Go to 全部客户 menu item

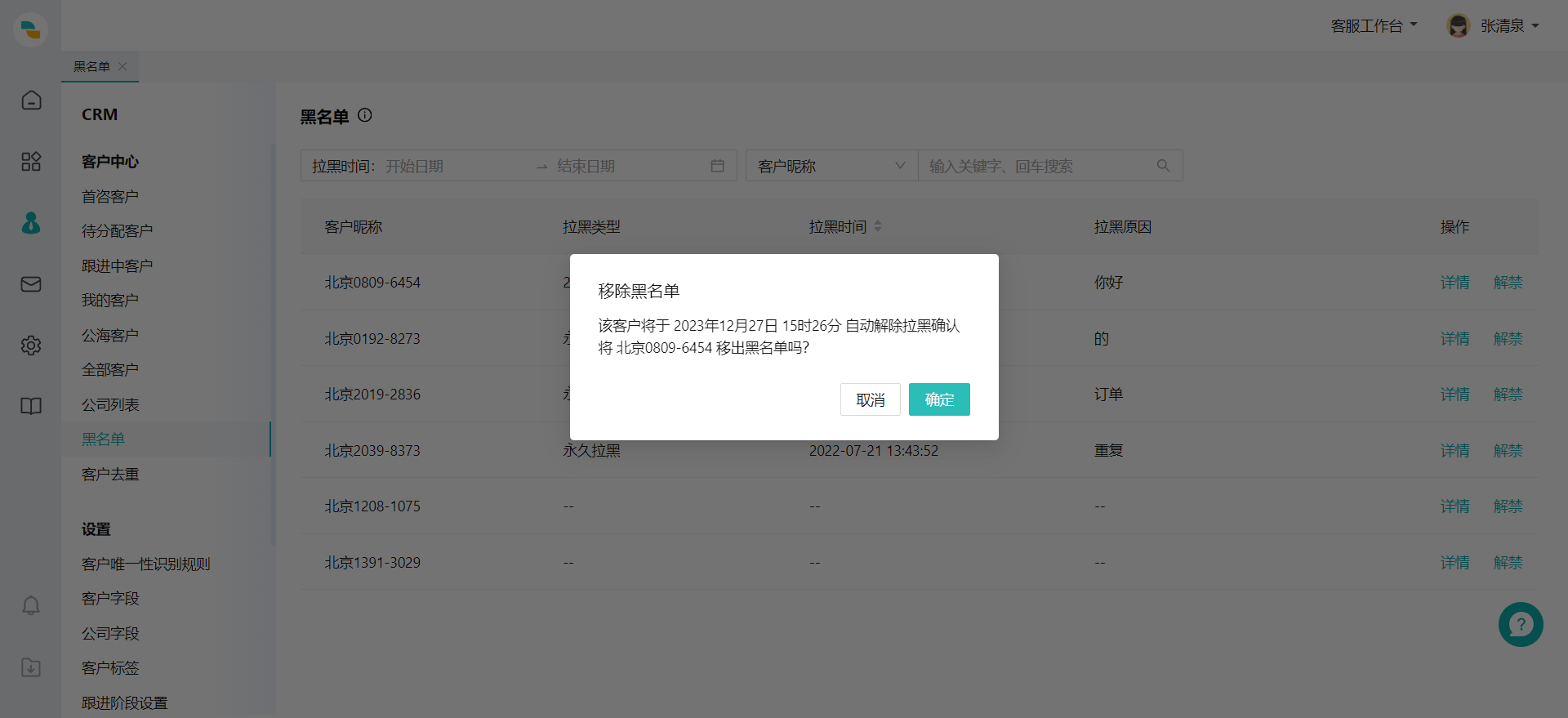point(110,370)
